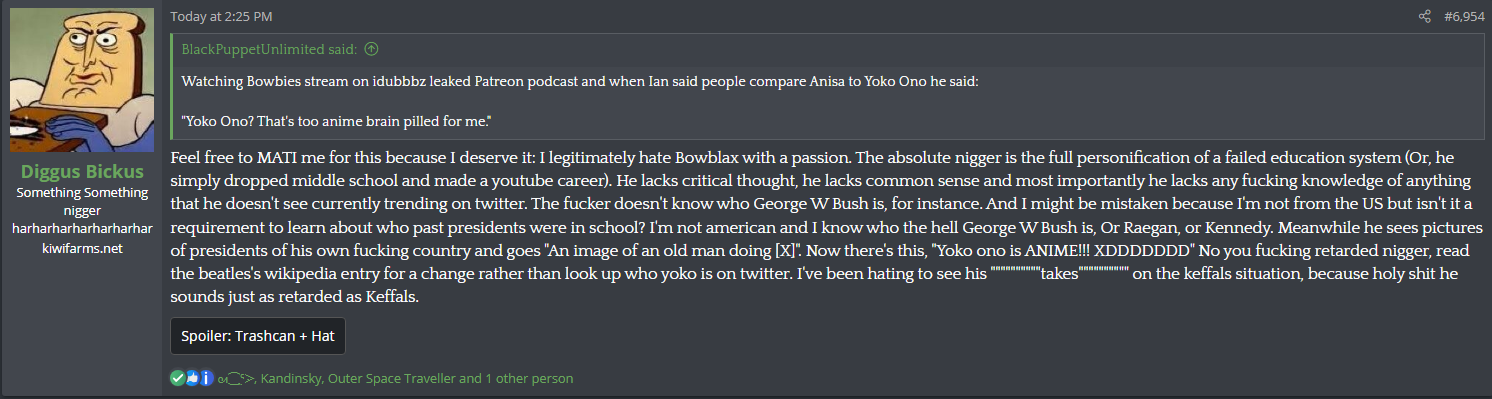This screenshot has width=1492, height=399.
Task: Click the "Something Something" user title text
Action: click(x=82, y=193)
